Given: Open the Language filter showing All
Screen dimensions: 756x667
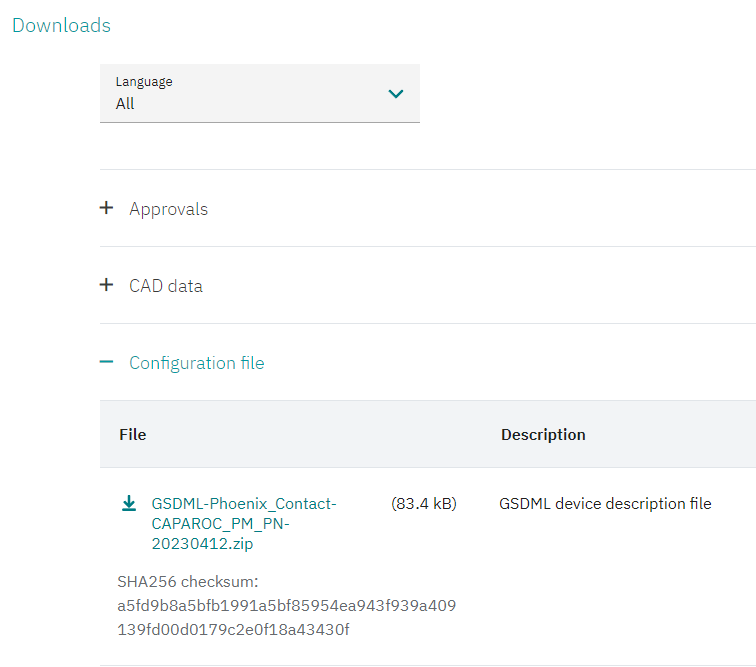Looking at the screenshot, I should click(259, 94).
